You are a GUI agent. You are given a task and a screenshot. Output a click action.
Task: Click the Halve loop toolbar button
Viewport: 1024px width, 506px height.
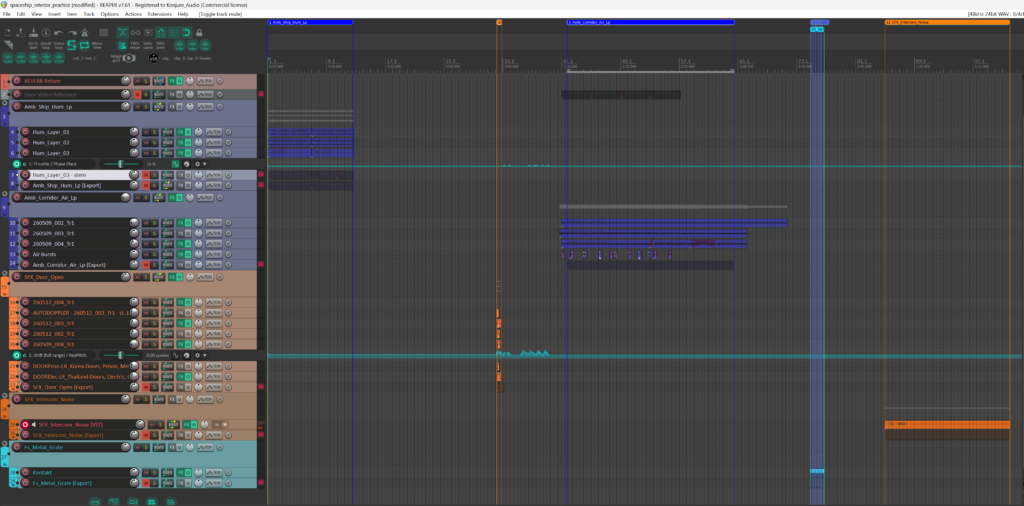tap(59, 45)
